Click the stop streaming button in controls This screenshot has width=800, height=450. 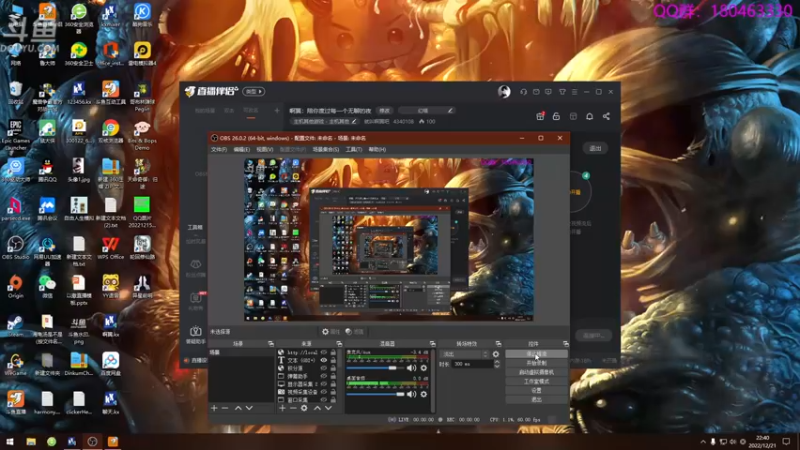(536, 354)
